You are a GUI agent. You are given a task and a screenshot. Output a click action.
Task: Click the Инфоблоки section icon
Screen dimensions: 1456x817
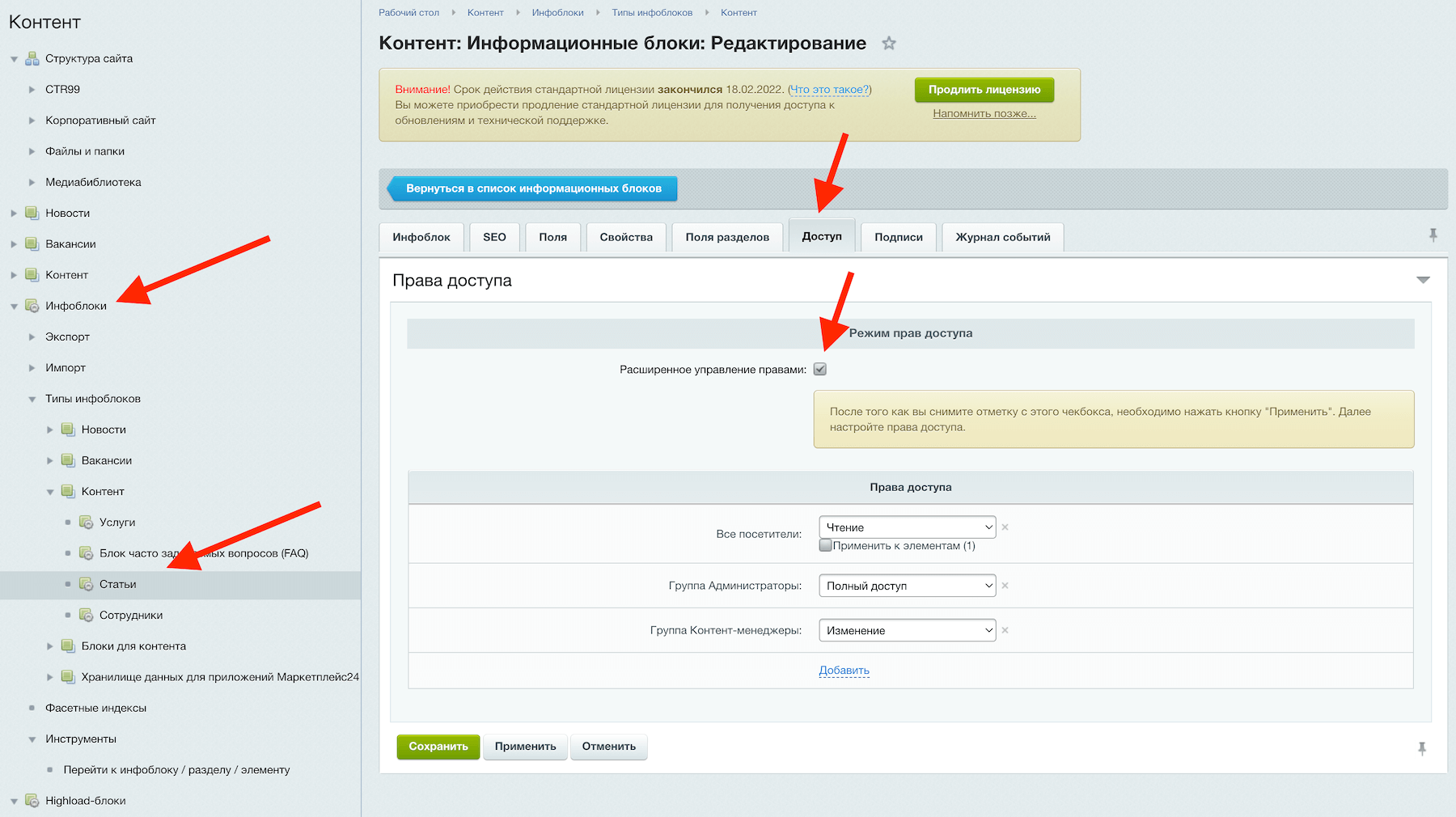(32, 306)
